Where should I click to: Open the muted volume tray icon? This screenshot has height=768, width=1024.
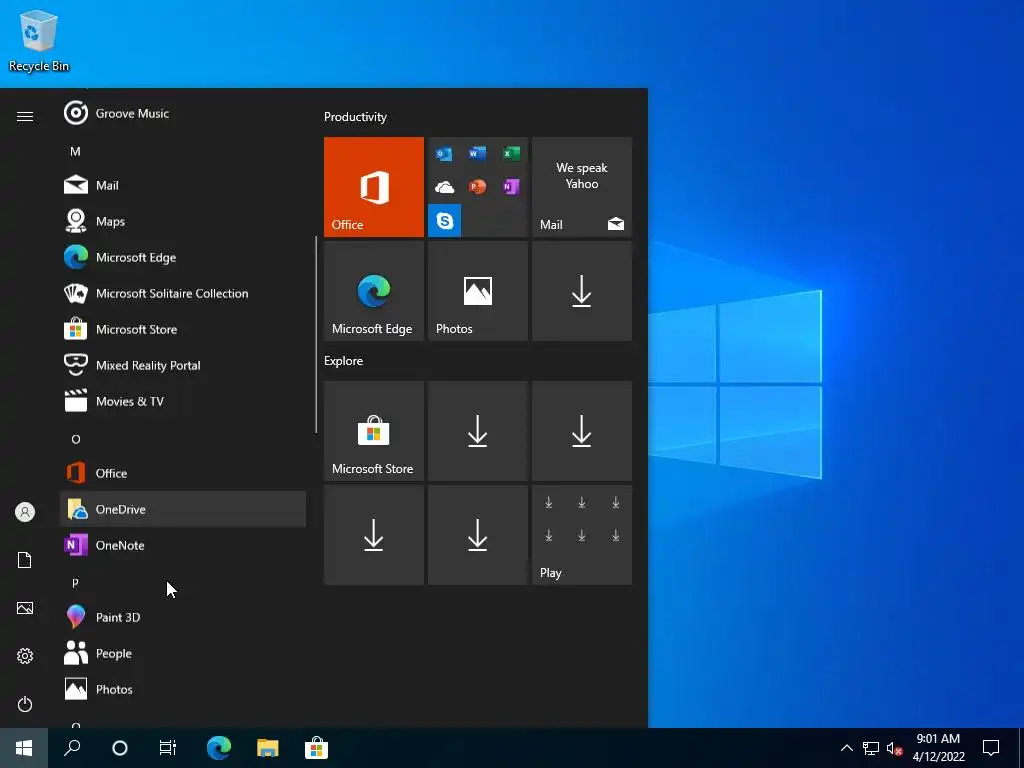[x=894, y=748]
